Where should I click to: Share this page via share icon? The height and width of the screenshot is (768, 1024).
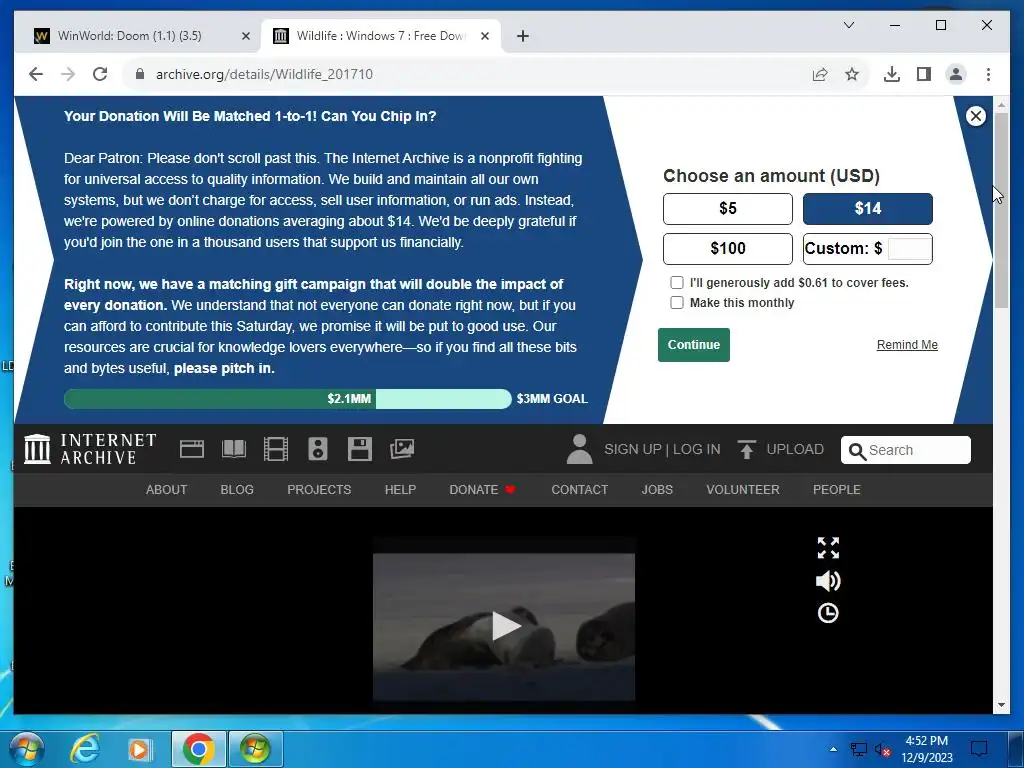coord(820,74)
